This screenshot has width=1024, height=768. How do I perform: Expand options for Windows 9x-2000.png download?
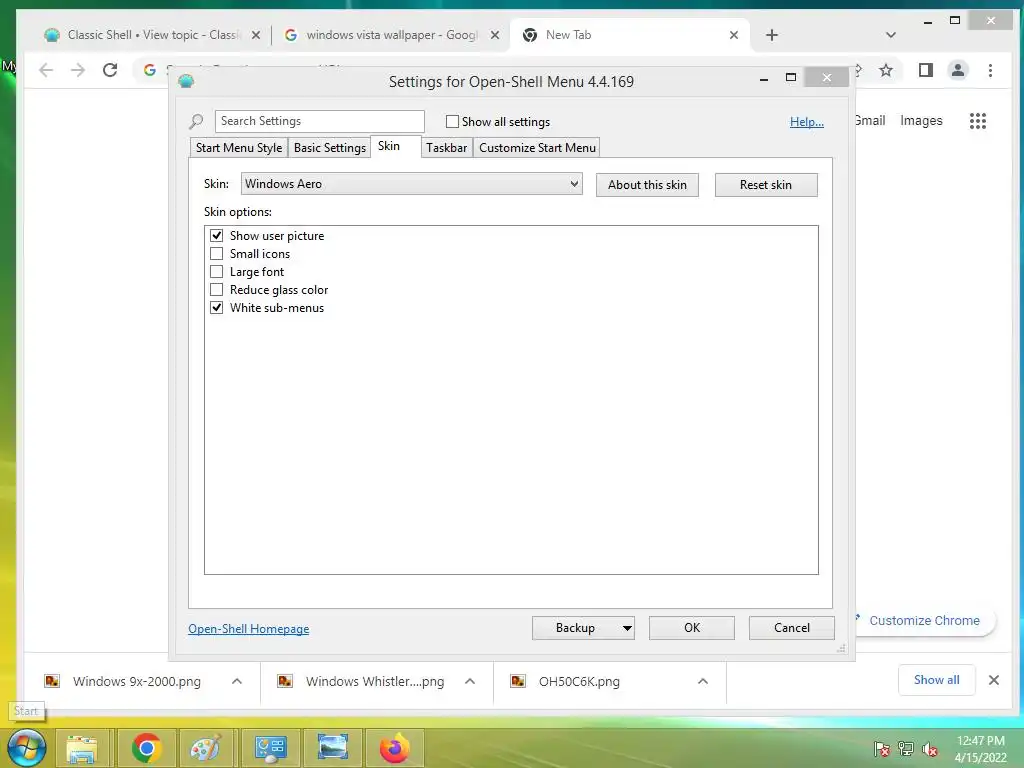(237, 681)
